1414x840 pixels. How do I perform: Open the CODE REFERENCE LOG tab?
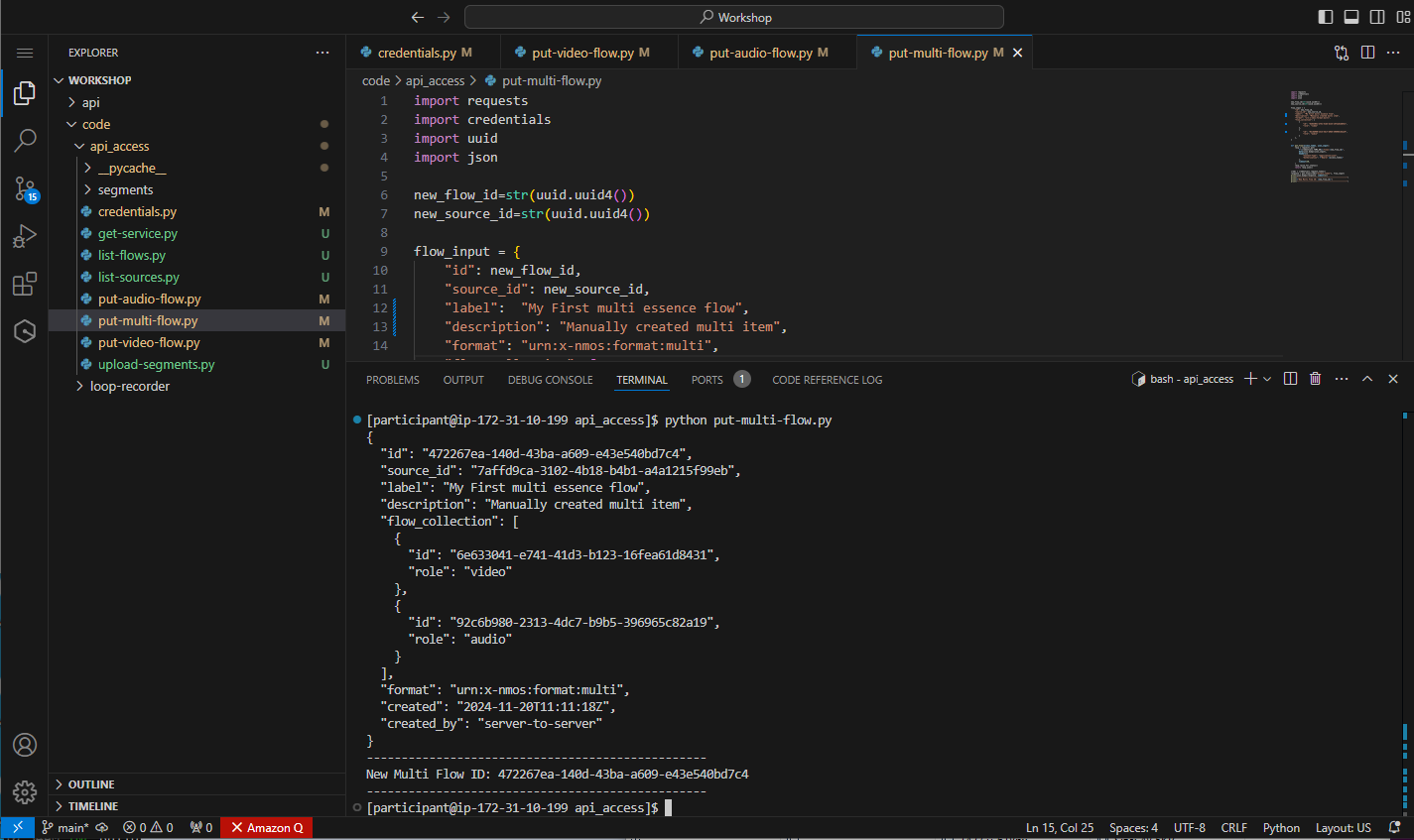coord(828,380)
